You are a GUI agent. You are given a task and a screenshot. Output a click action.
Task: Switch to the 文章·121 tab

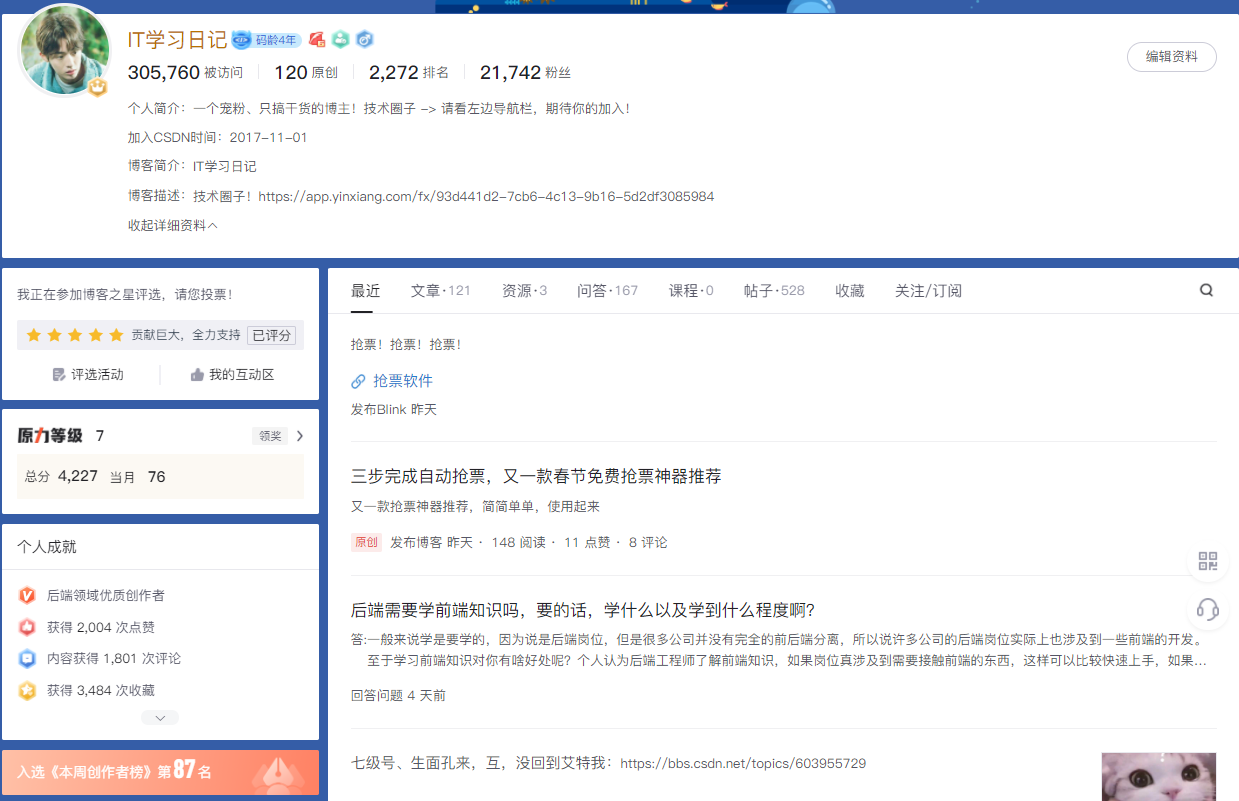tap(441, 291)
